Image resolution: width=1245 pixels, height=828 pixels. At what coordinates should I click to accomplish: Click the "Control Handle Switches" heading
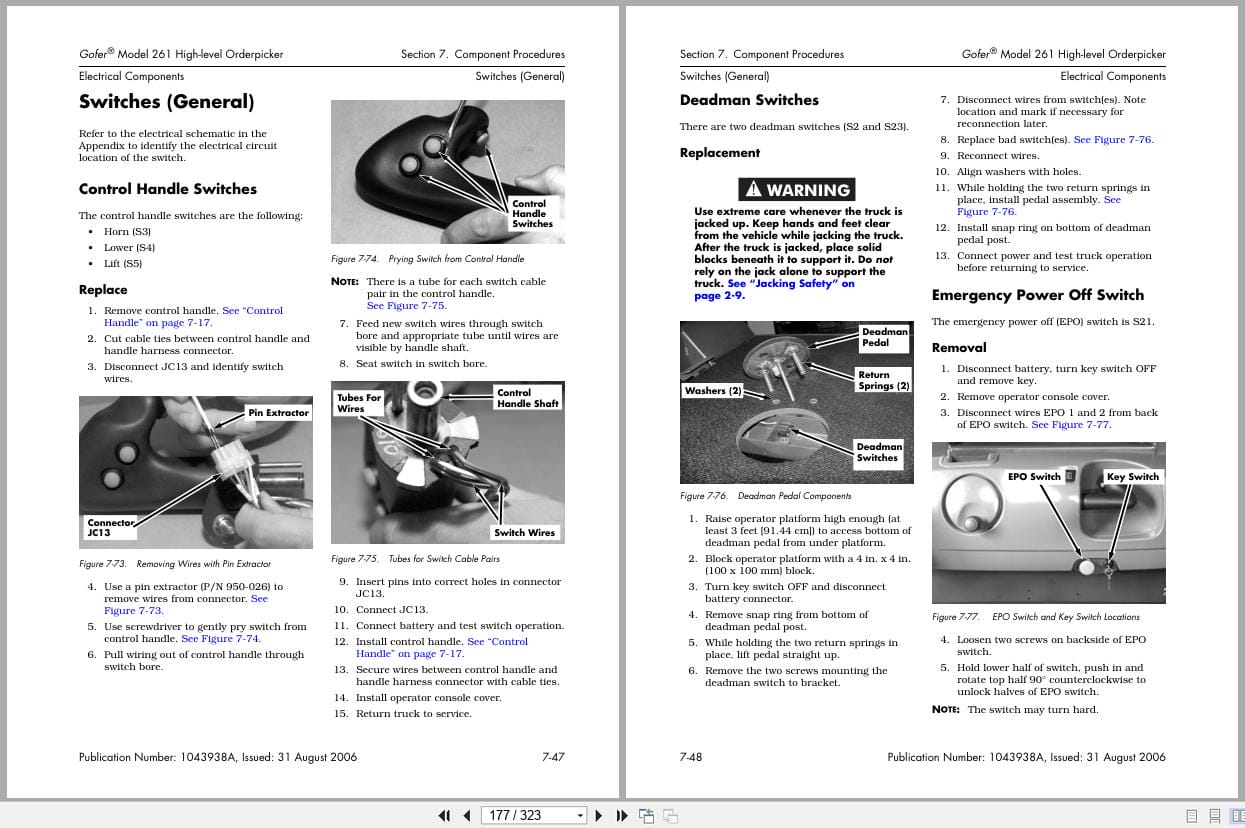coord(168,188)
